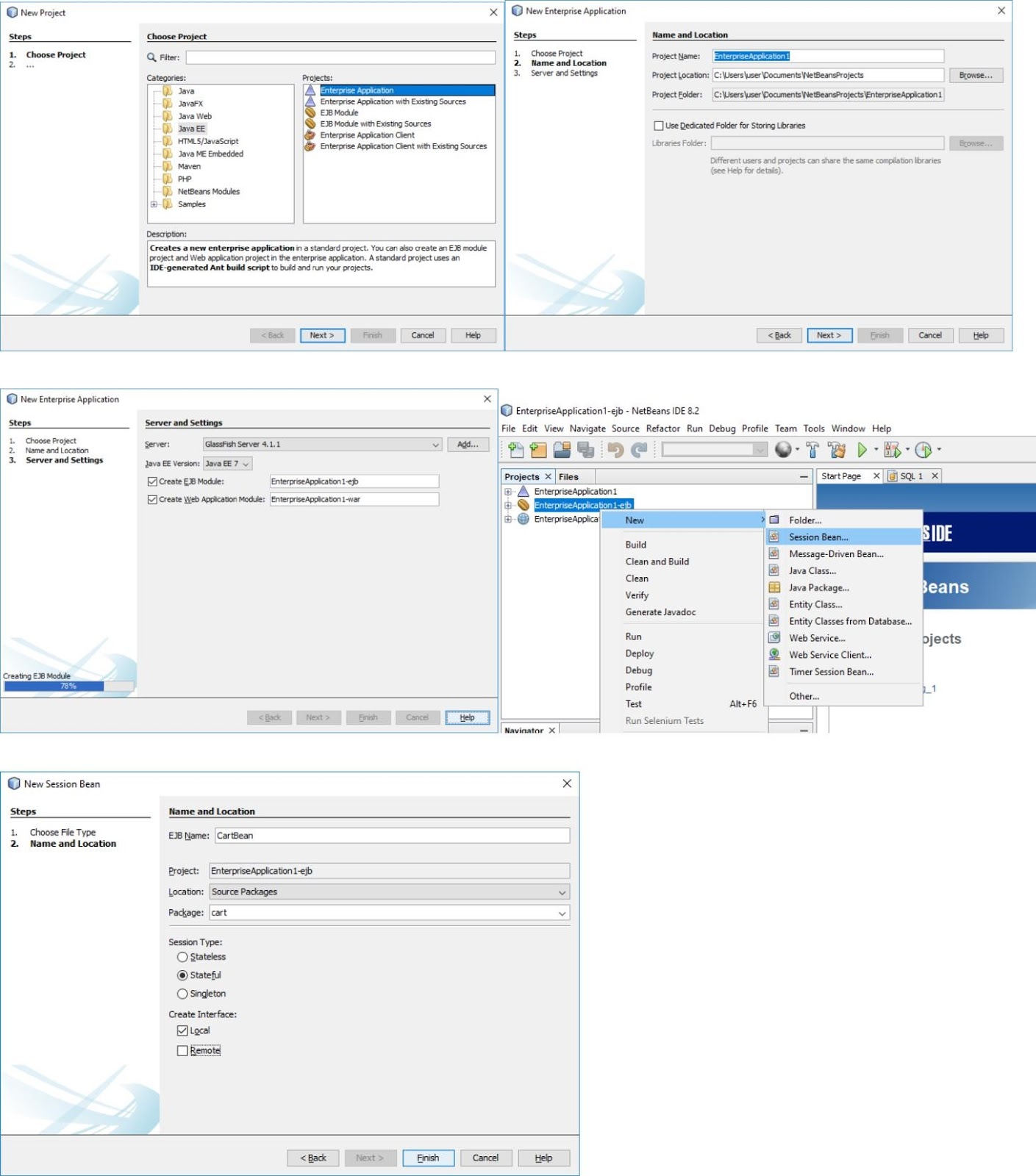Click the EJB Module project type icon
Viewport: 1036px width, 1176px height.
tap(310, 112)
